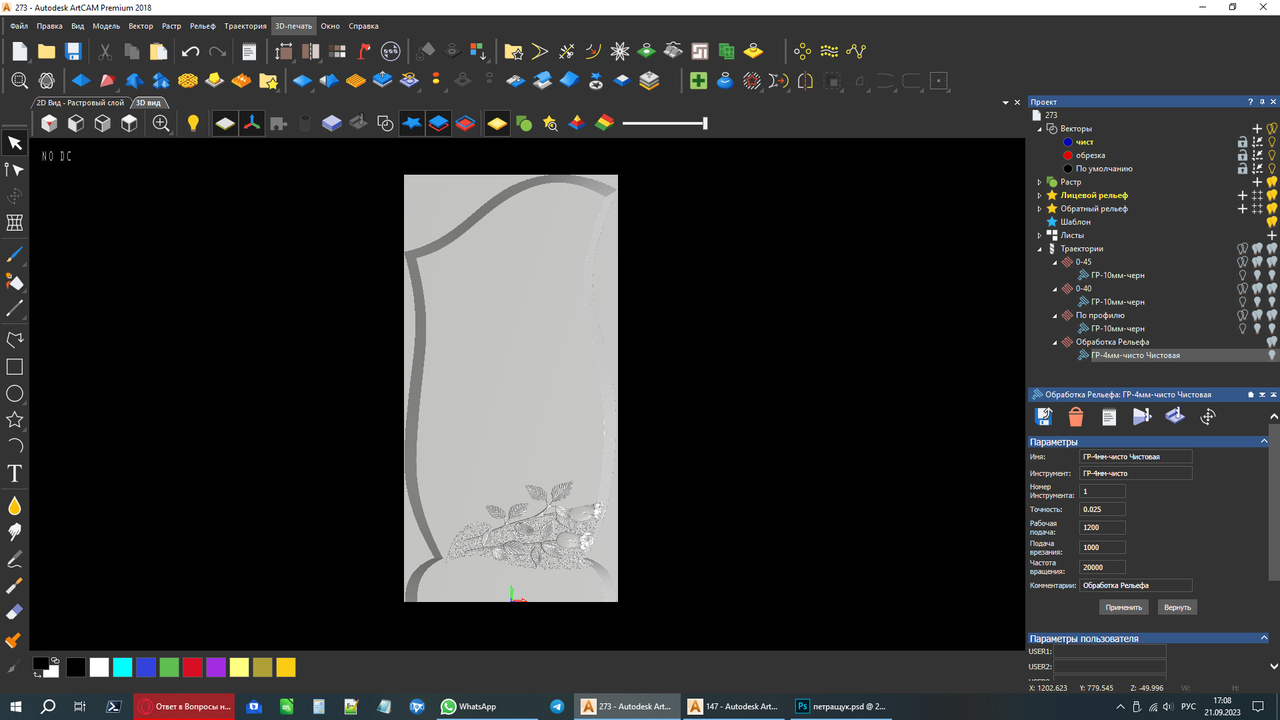The height and width of the screenshot is (720, 1280).
Task: Select the eraser tool in left toolbar
Action: [x=15, y=613]
